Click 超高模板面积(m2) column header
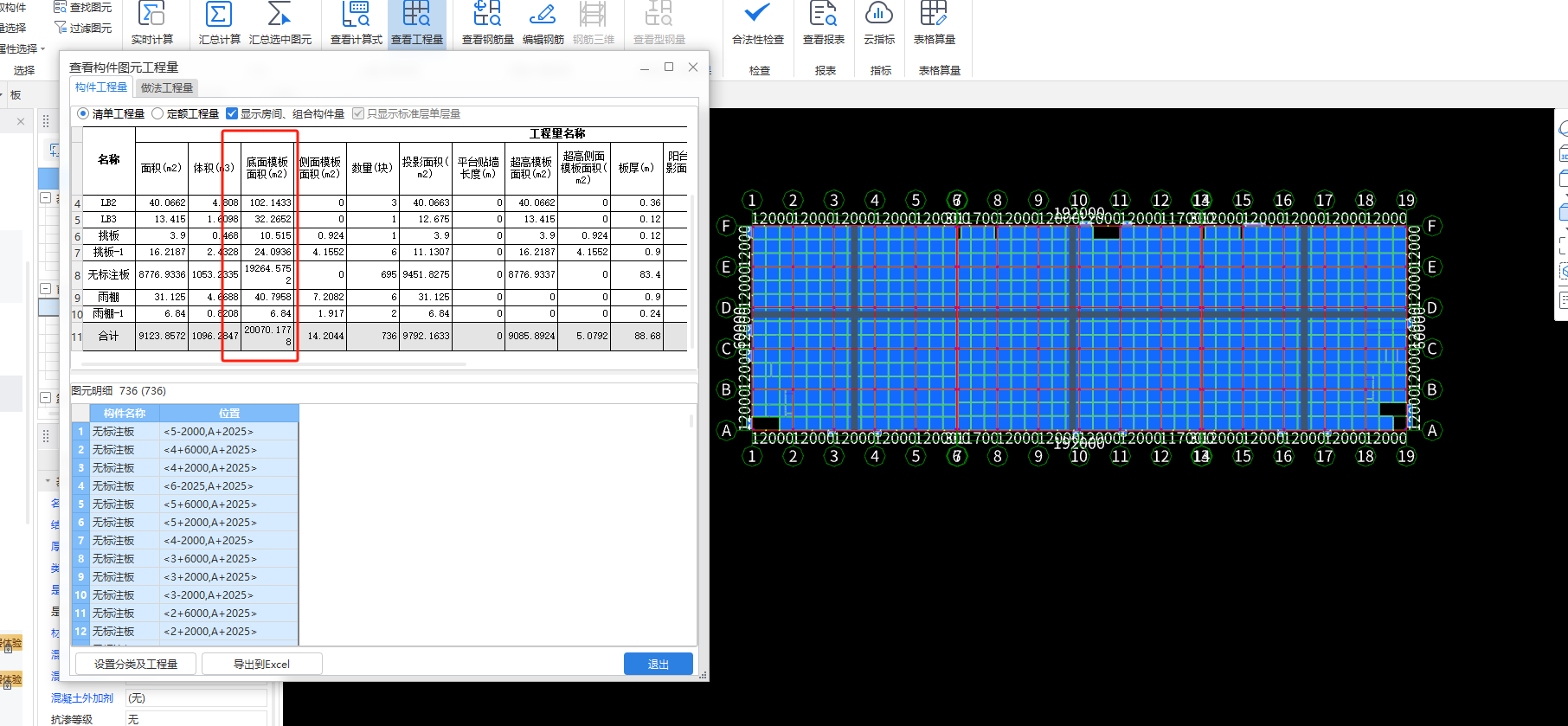 click(531, 168)
